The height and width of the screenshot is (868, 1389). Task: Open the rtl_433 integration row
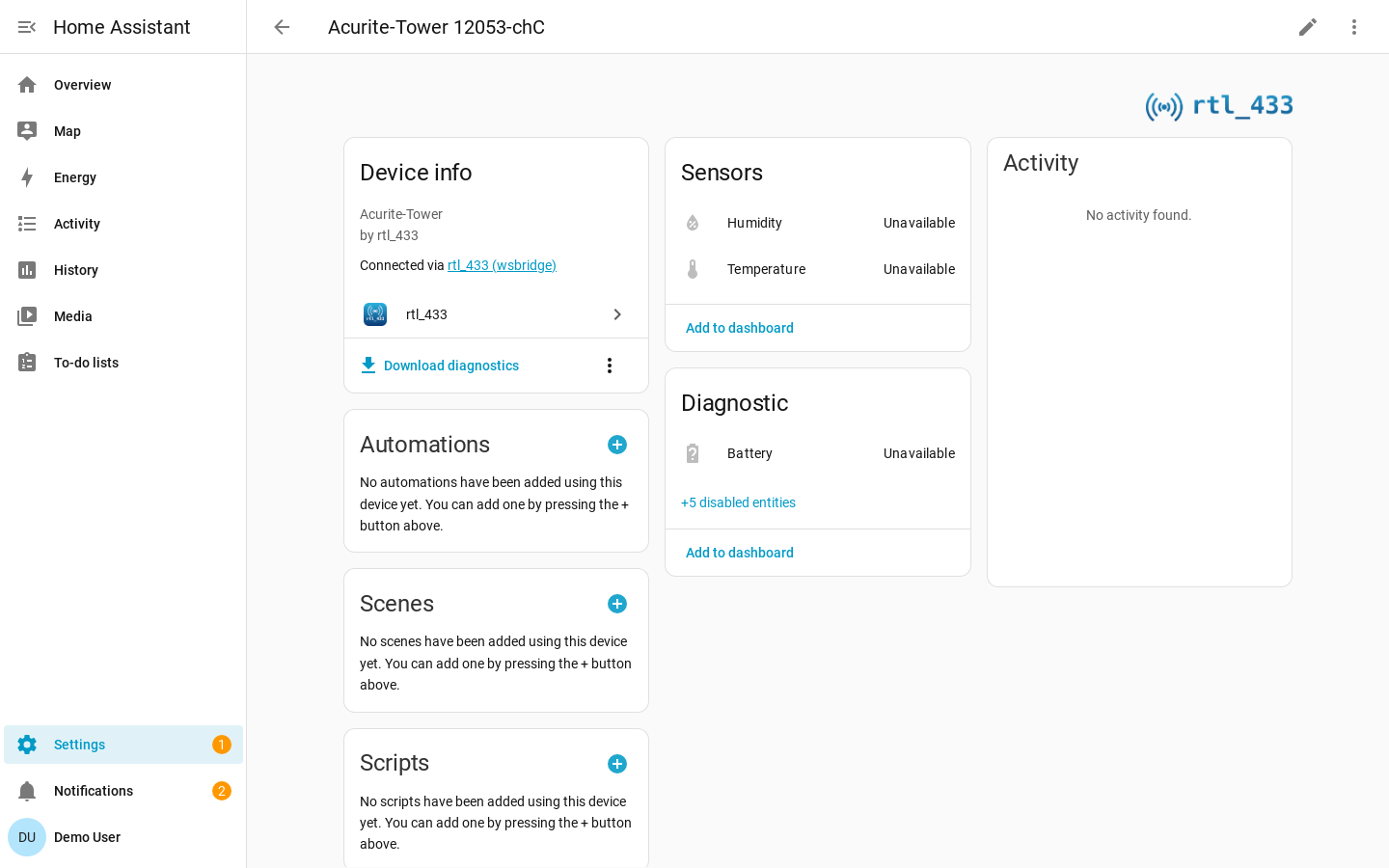(496, 314)
